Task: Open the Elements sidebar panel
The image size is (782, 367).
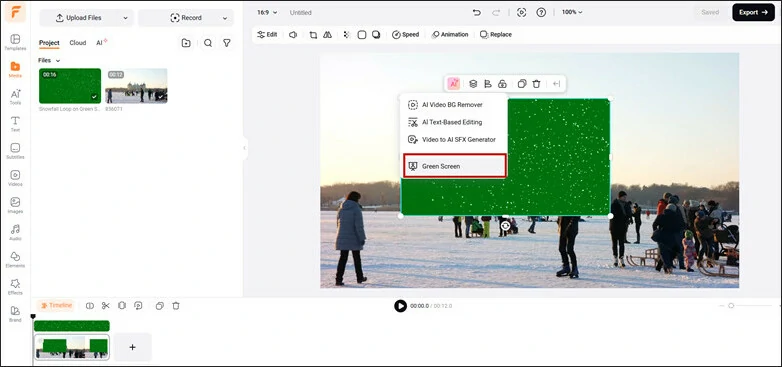Action: 15,259
